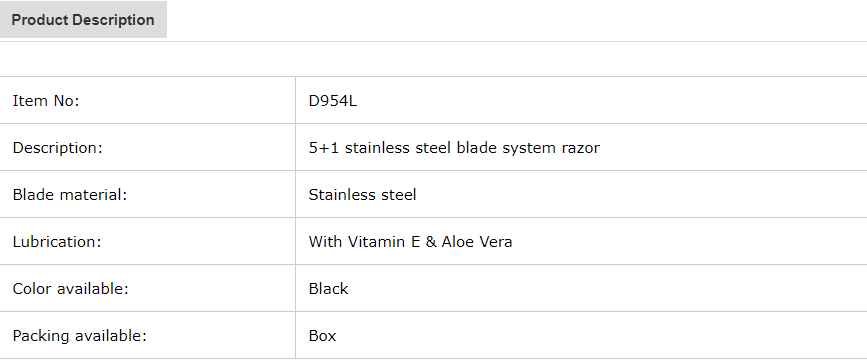Select the Box packing value
Screen dimensions: 867x360
coord(322,336)
